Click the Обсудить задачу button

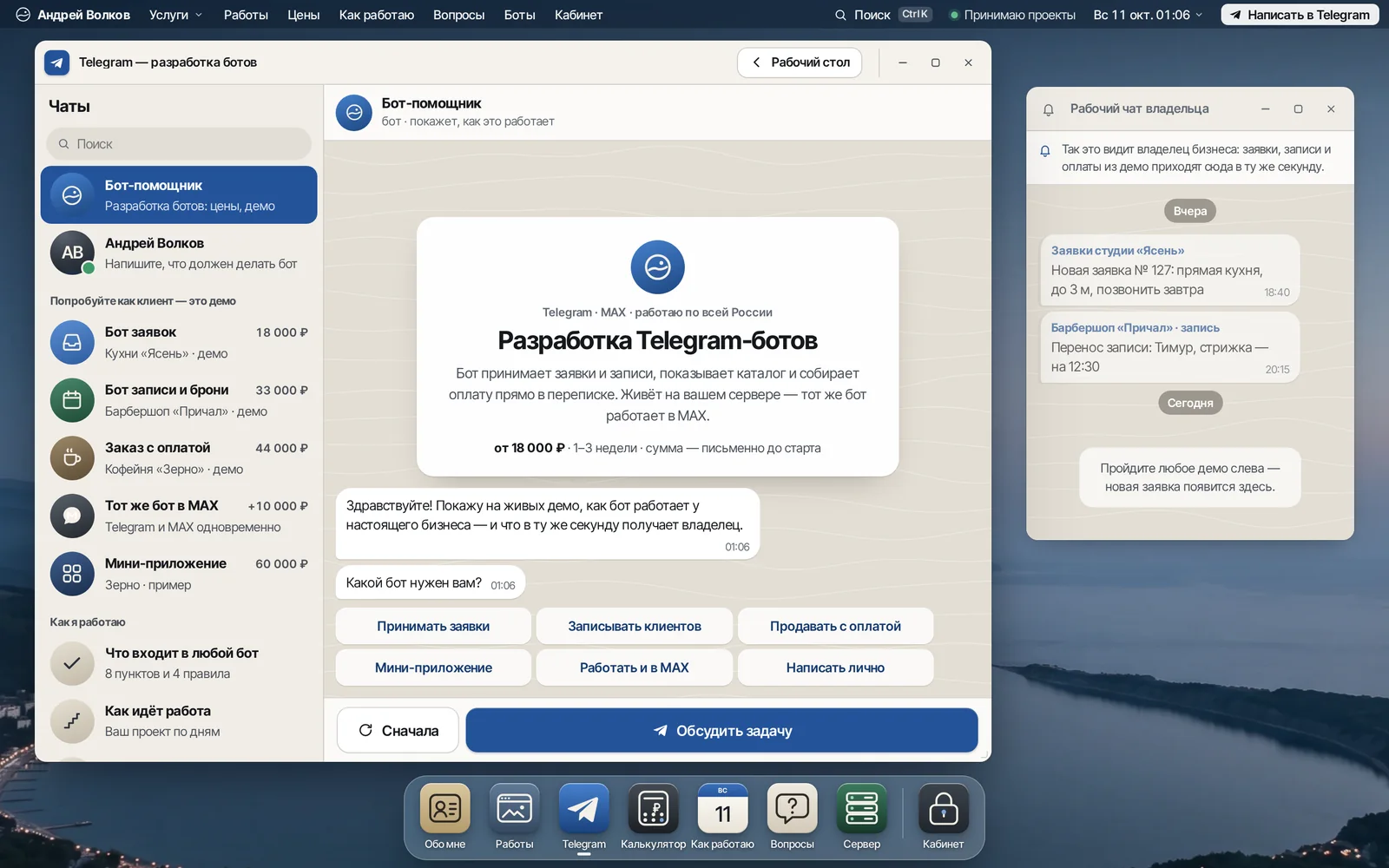click(721, 731)
